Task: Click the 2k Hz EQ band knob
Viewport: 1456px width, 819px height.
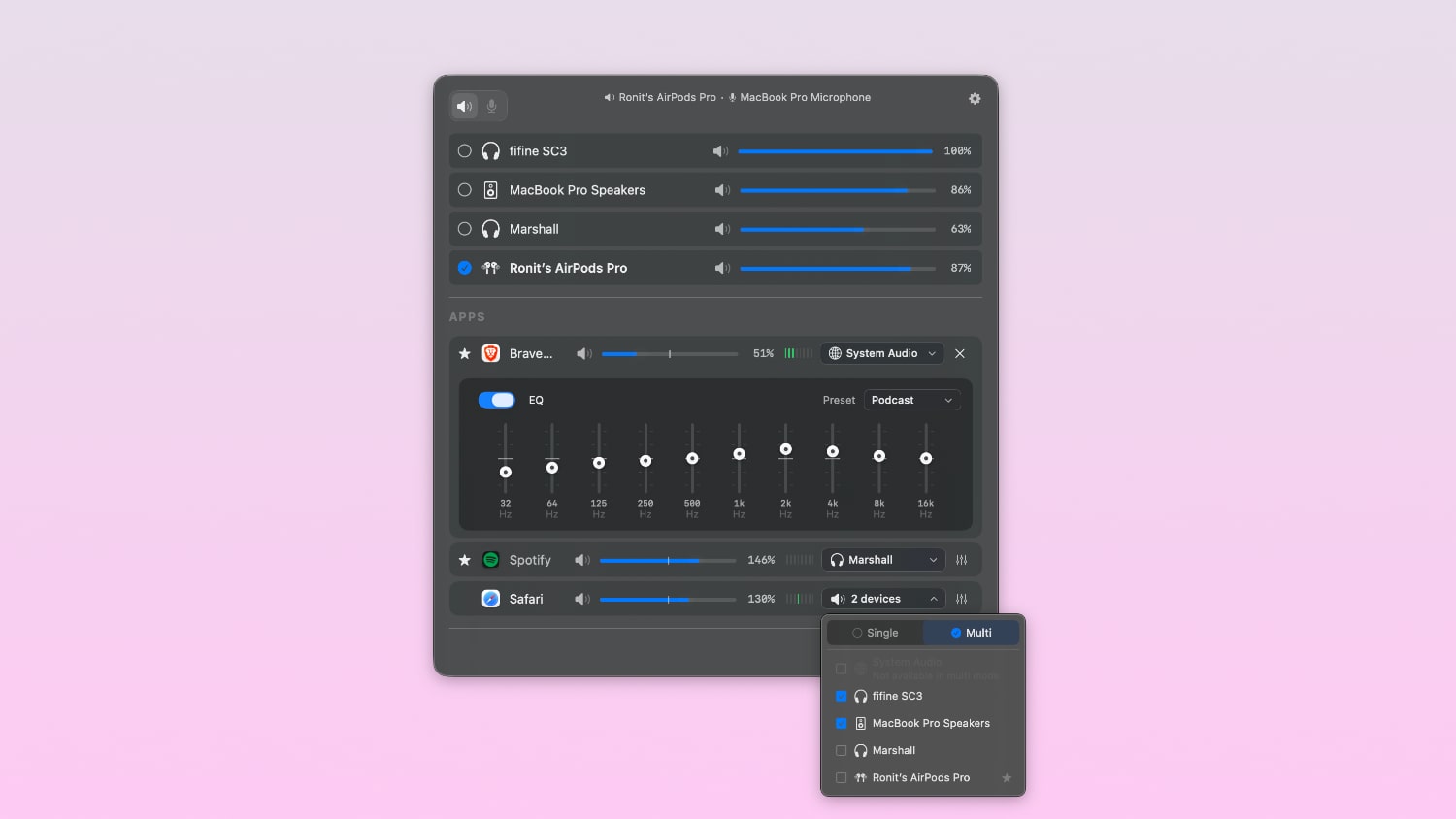Action: pos(786,449)
